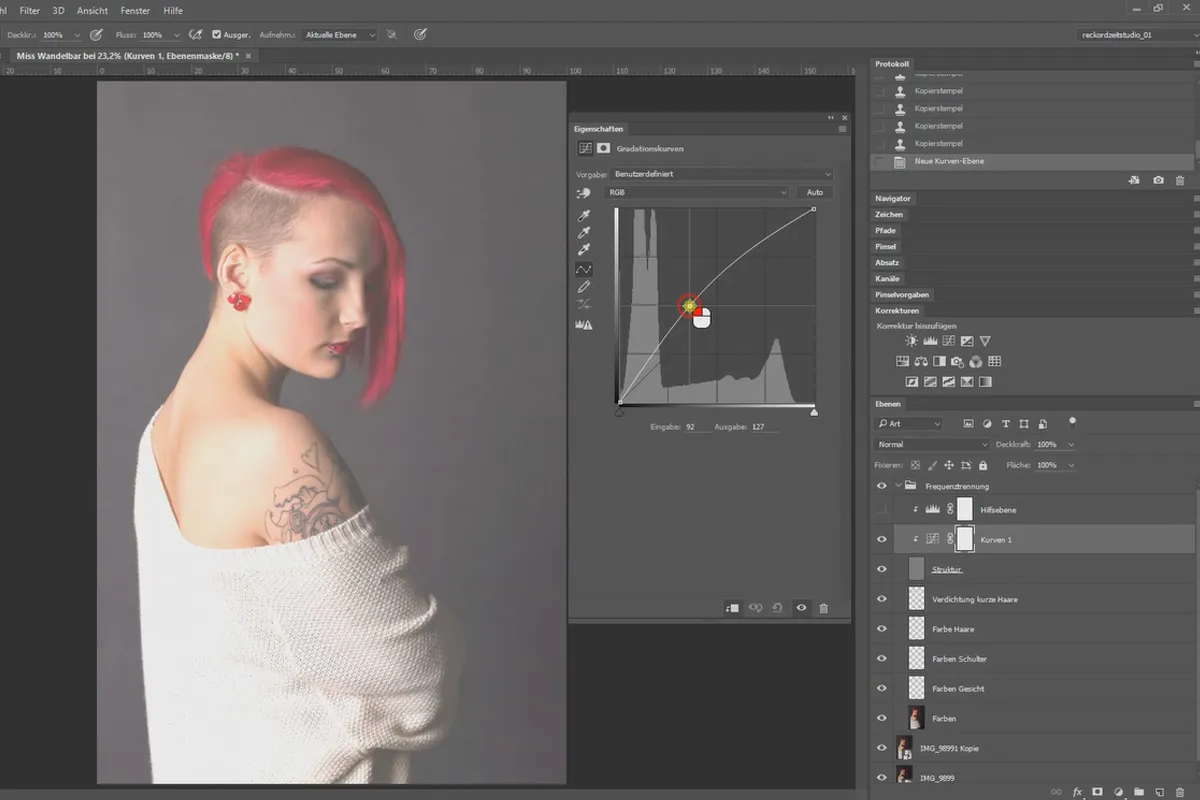Viewport: 1200px width, 800px height.
Task: Choose edit points curve mode icon
Action: click(x=584, y=269)
